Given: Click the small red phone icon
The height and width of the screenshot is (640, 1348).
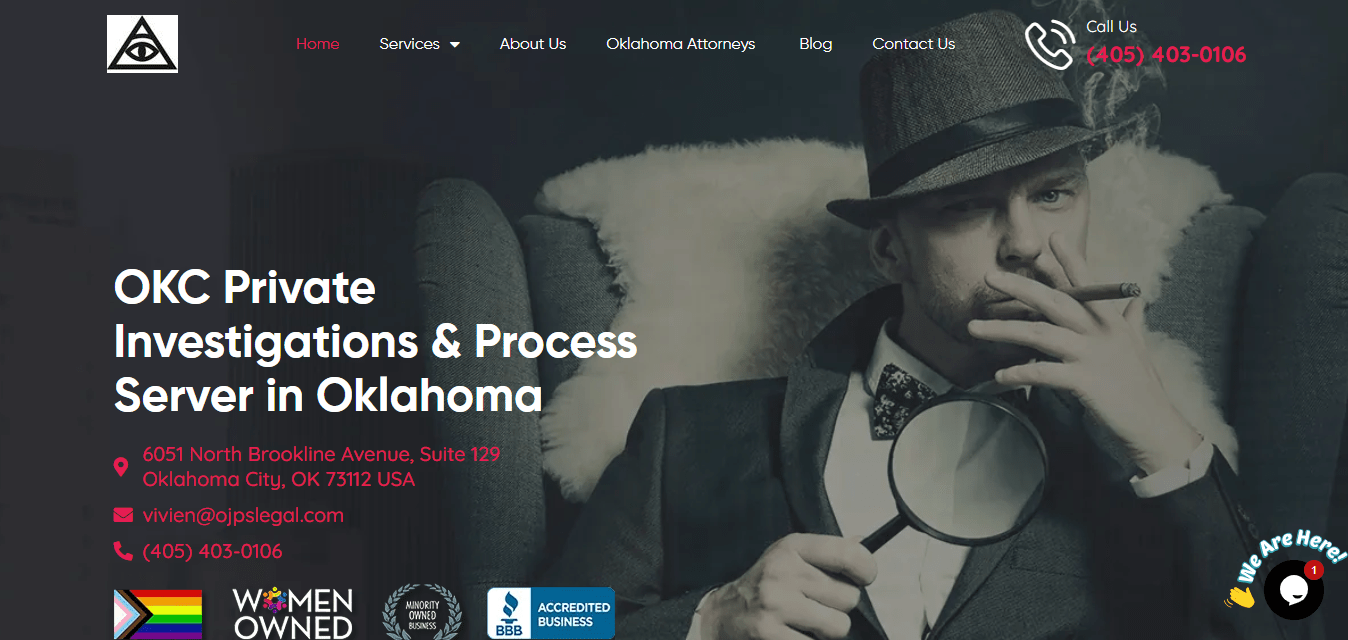Looking at the screenshot, I should coord(123,551).
